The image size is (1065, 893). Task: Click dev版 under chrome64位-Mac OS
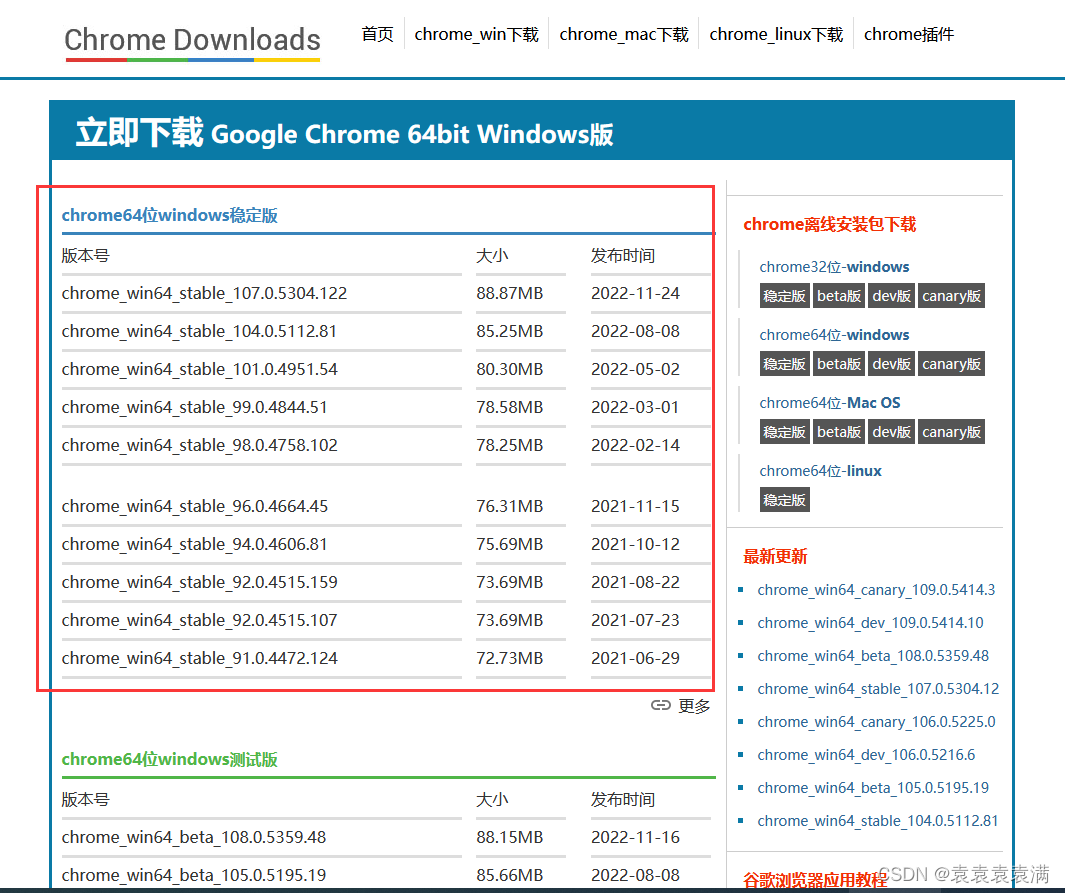(891, 432)
